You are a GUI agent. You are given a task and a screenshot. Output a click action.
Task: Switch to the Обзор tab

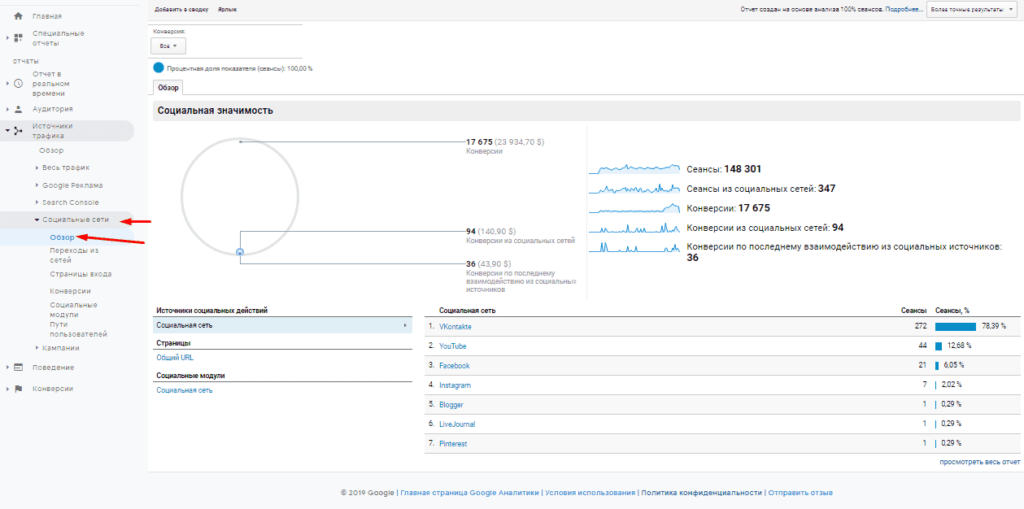click(x=169, y=88)
